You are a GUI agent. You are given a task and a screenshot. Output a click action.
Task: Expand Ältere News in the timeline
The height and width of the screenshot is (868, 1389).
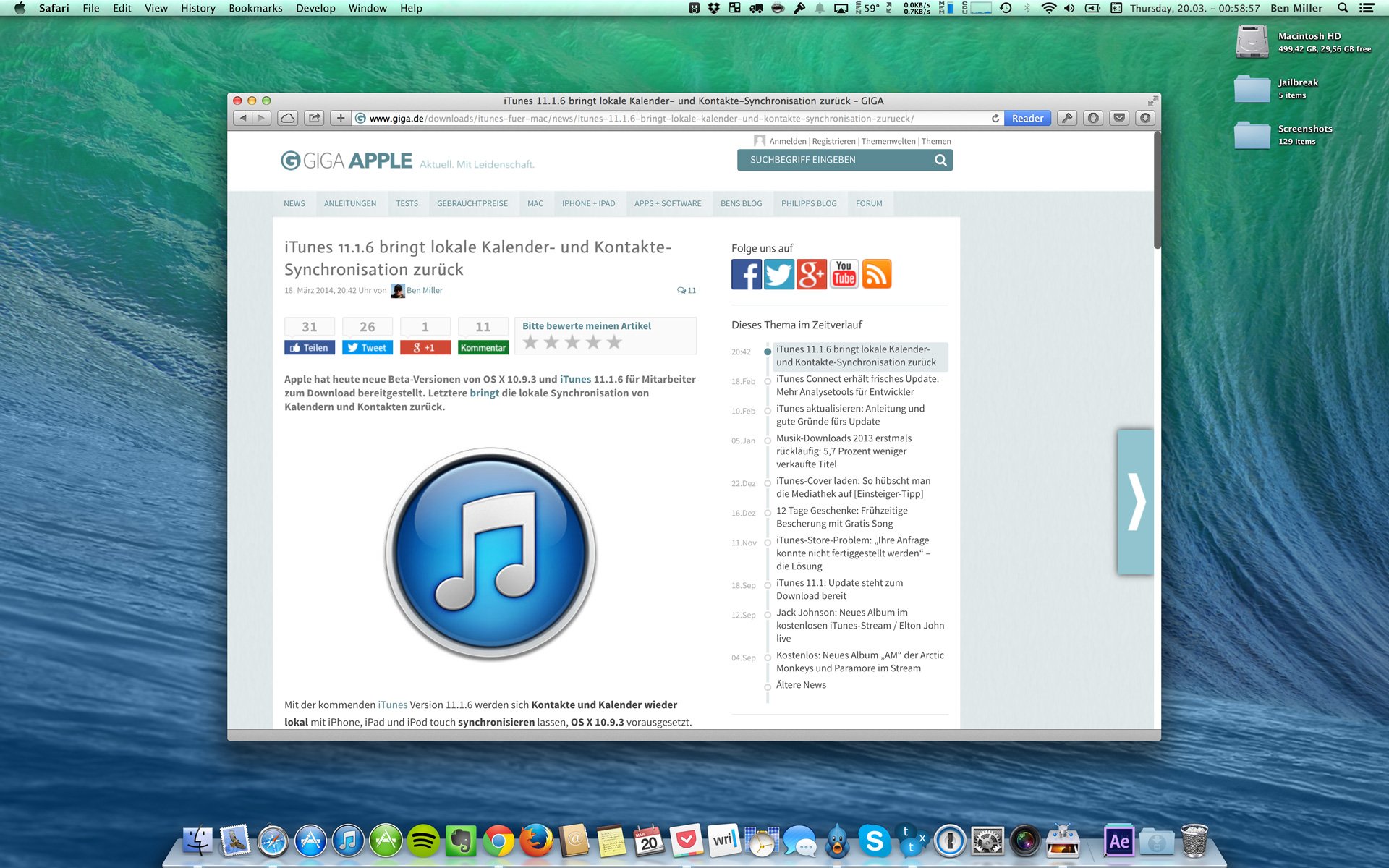[x=801, y=684]
